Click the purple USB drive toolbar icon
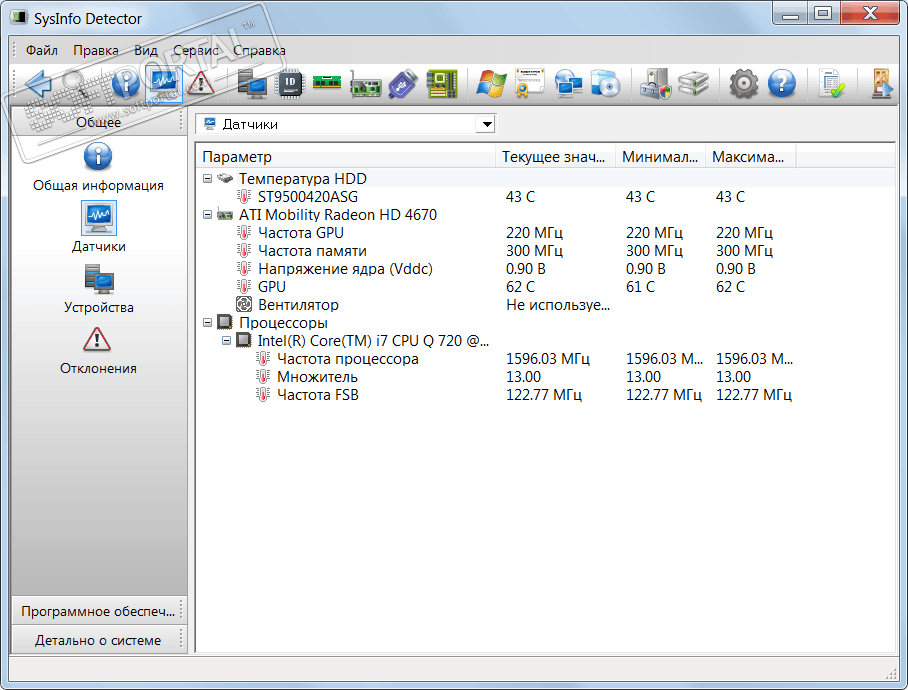This screenshot has width=908, height=690. 403,85
